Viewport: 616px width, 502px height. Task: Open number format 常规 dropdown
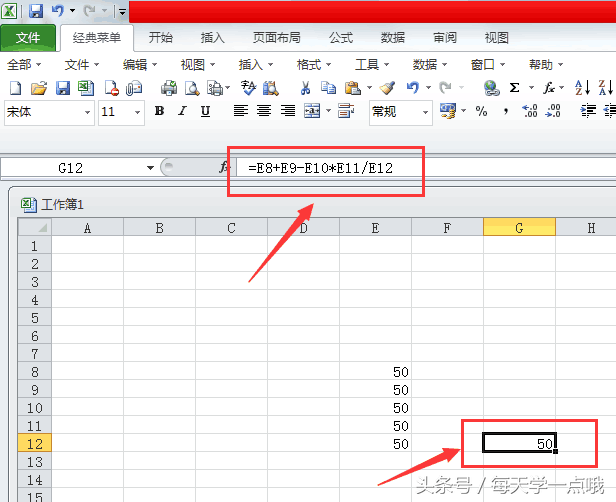coord(425,113)
